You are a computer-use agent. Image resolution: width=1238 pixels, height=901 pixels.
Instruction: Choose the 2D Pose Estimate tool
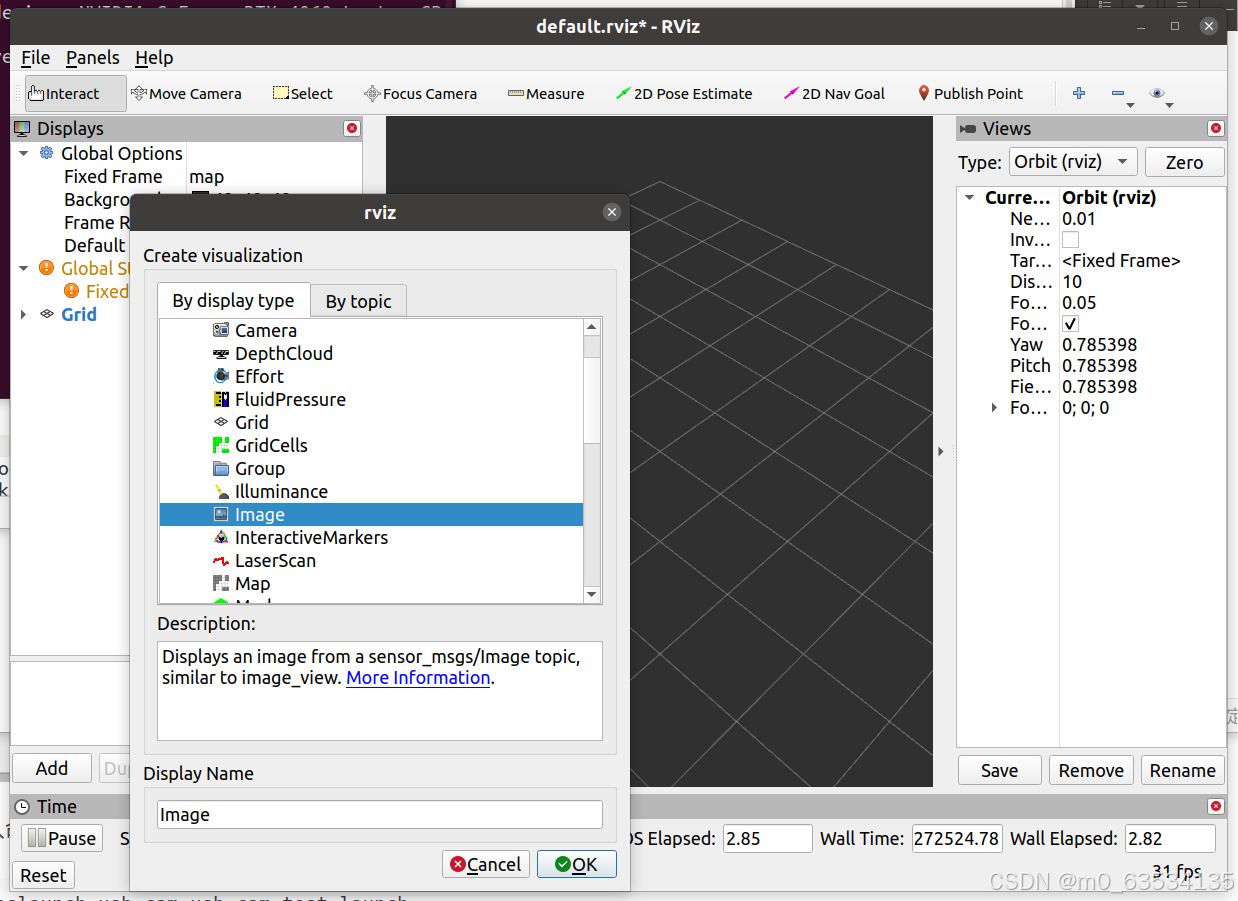683,94
